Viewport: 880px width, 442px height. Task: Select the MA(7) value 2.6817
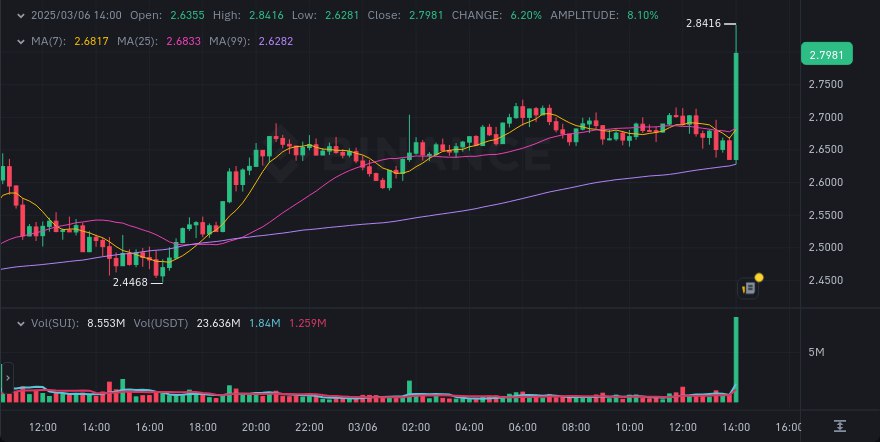[x=91, y=42]
